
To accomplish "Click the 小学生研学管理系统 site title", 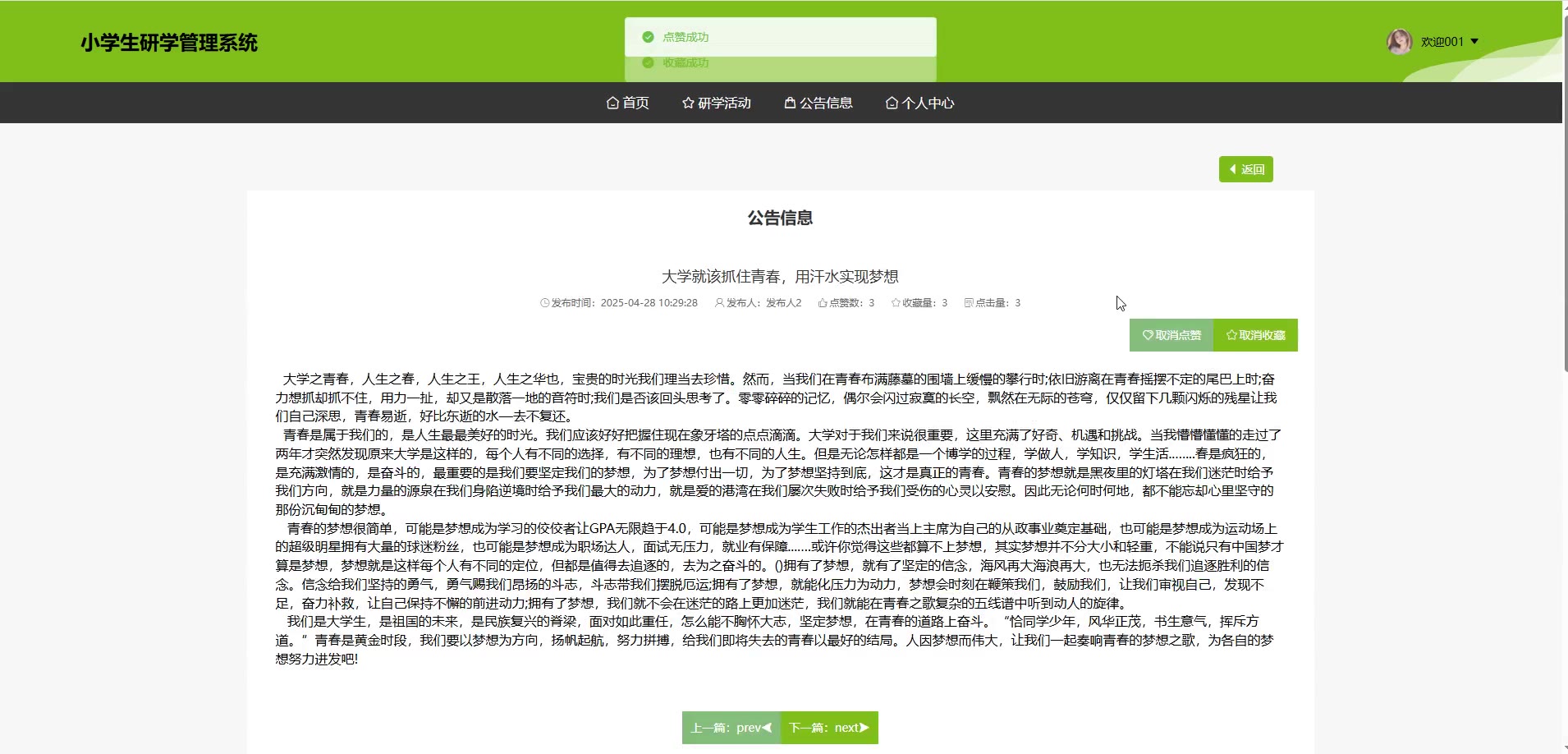I will 169,43.
